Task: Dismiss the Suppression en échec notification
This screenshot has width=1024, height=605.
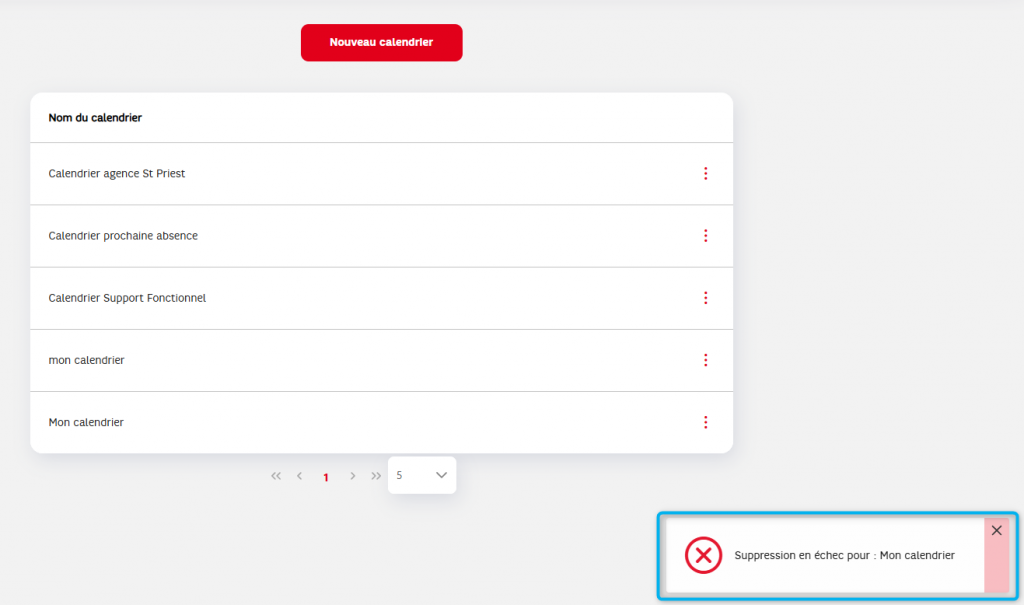Action: [997, 531]
